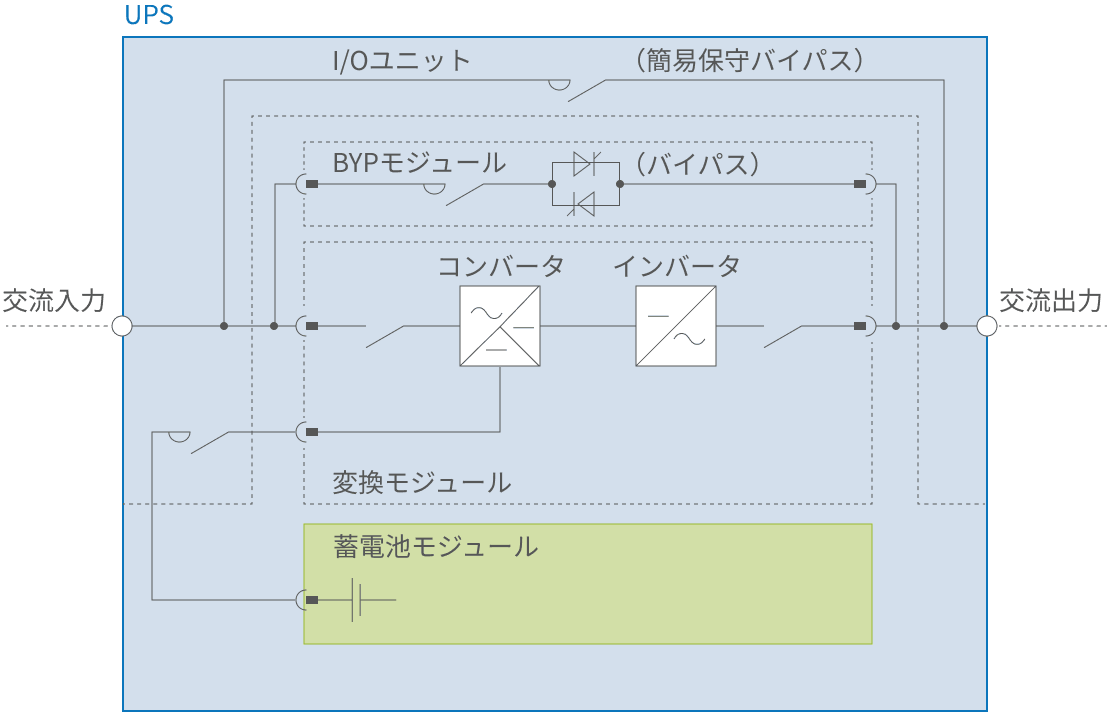The width and height of the screenshot is (1108, 712).
Task: Click the AC output terminal circle
Action: 986,326
